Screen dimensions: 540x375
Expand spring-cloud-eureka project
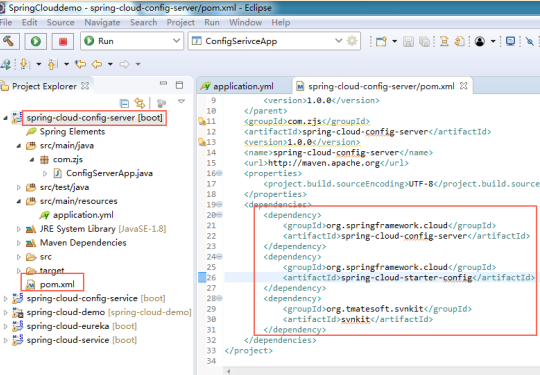coord(6,326)
